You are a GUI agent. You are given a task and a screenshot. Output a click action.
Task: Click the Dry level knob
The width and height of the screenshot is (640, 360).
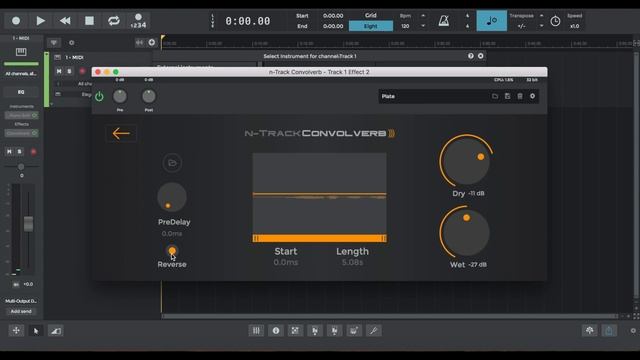[466, 161]
